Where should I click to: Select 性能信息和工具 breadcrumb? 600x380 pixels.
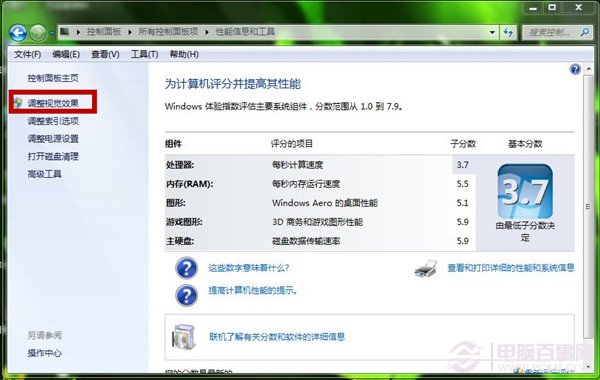[x=245, y=31]
